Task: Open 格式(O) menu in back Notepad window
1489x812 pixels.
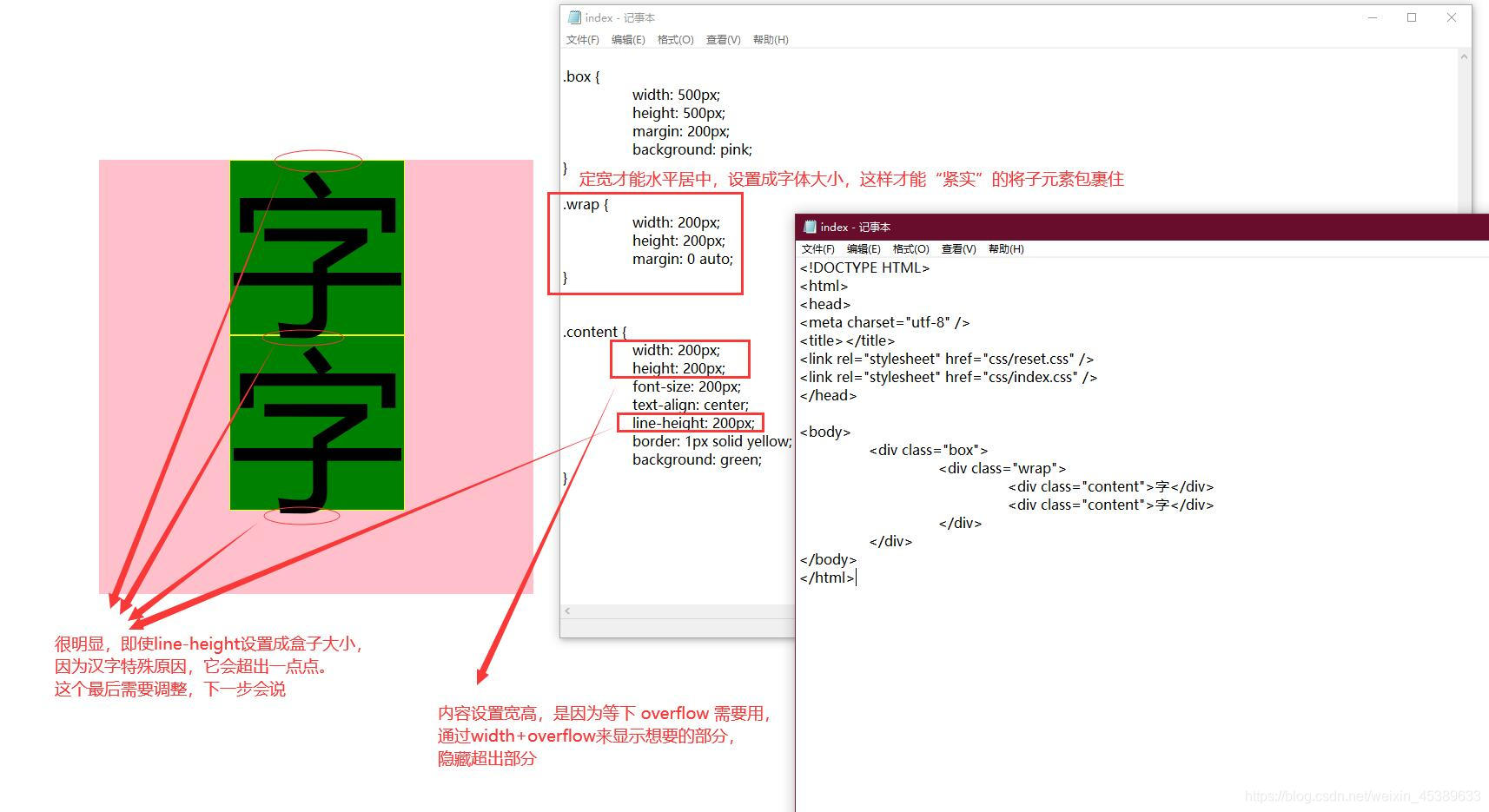Action: pyautogui.click(x=675, y=40)
